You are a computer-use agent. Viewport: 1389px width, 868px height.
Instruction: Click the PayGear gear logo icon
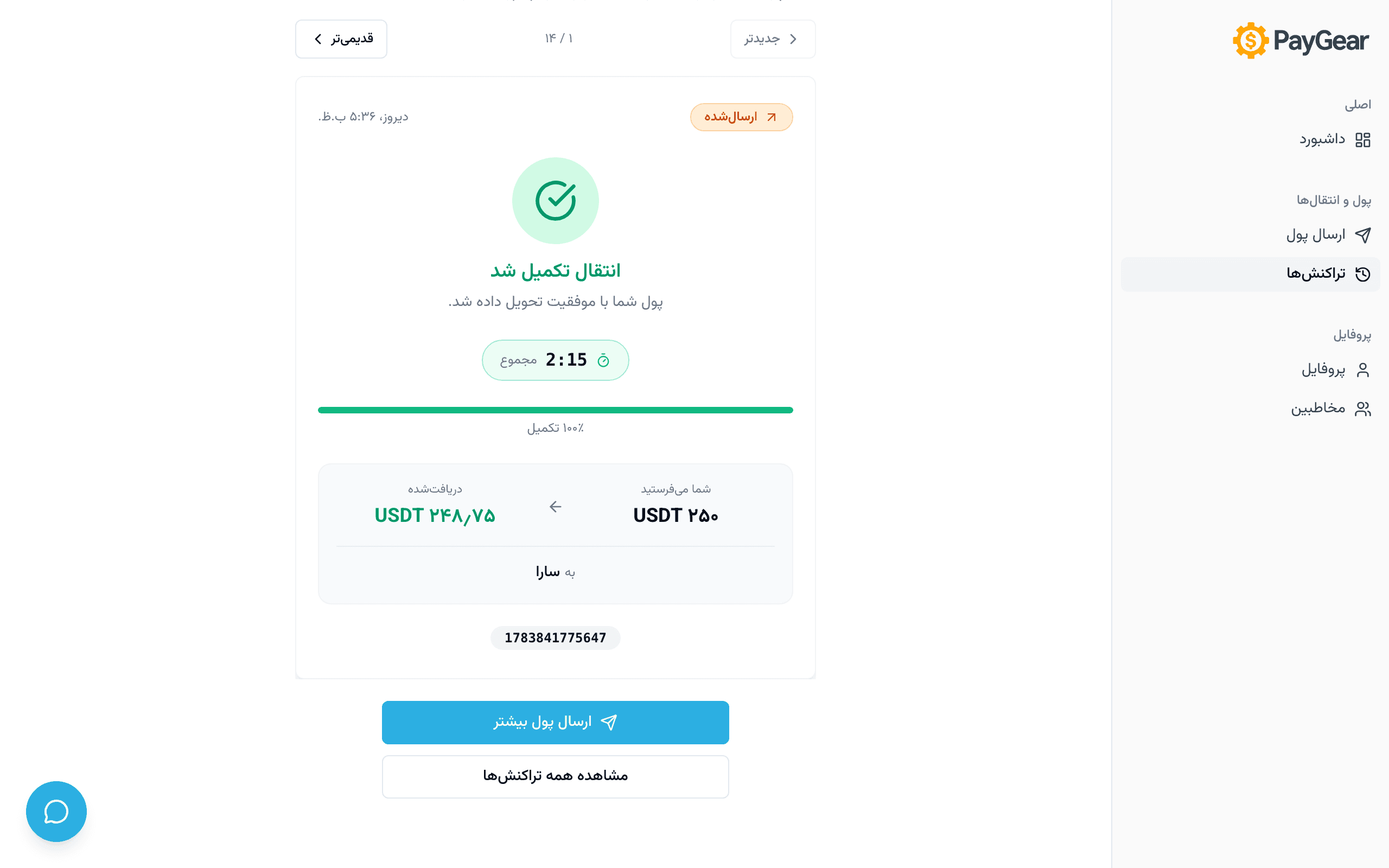(1250, 41)
